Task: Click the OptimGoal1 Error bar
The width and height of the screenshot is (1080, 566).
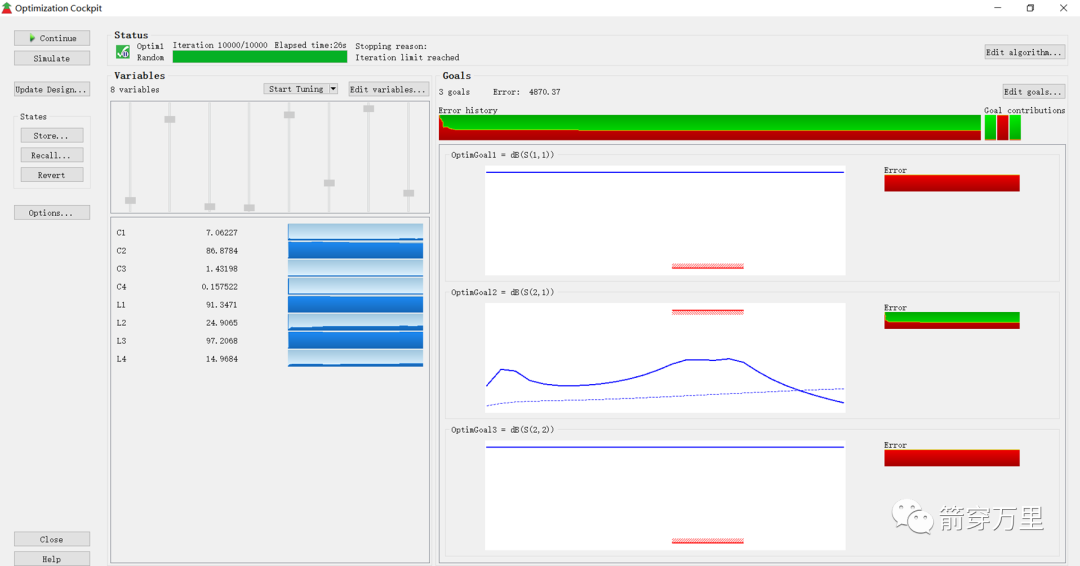Action: [x=952, y=183]
